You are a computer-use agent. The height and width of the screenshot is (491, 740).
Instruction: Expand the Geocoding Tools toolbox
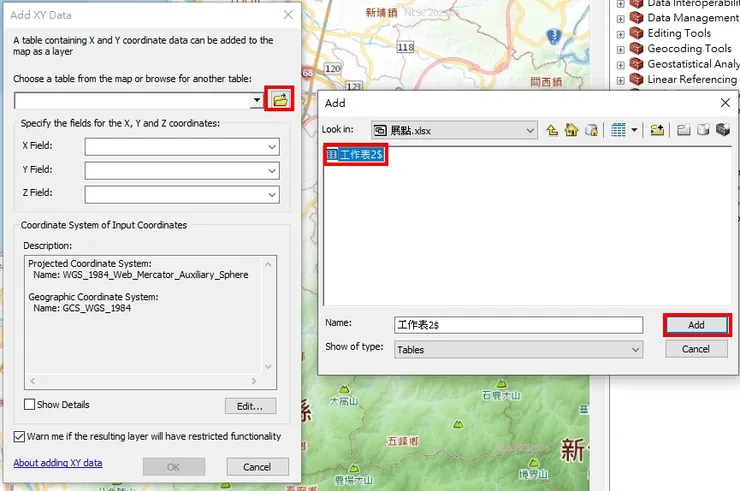[x=621, y=50]
